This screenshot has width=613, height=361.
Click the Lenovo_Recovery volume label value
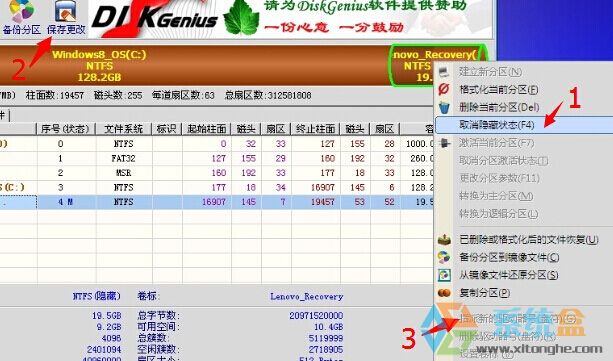(x=306, y=296)
